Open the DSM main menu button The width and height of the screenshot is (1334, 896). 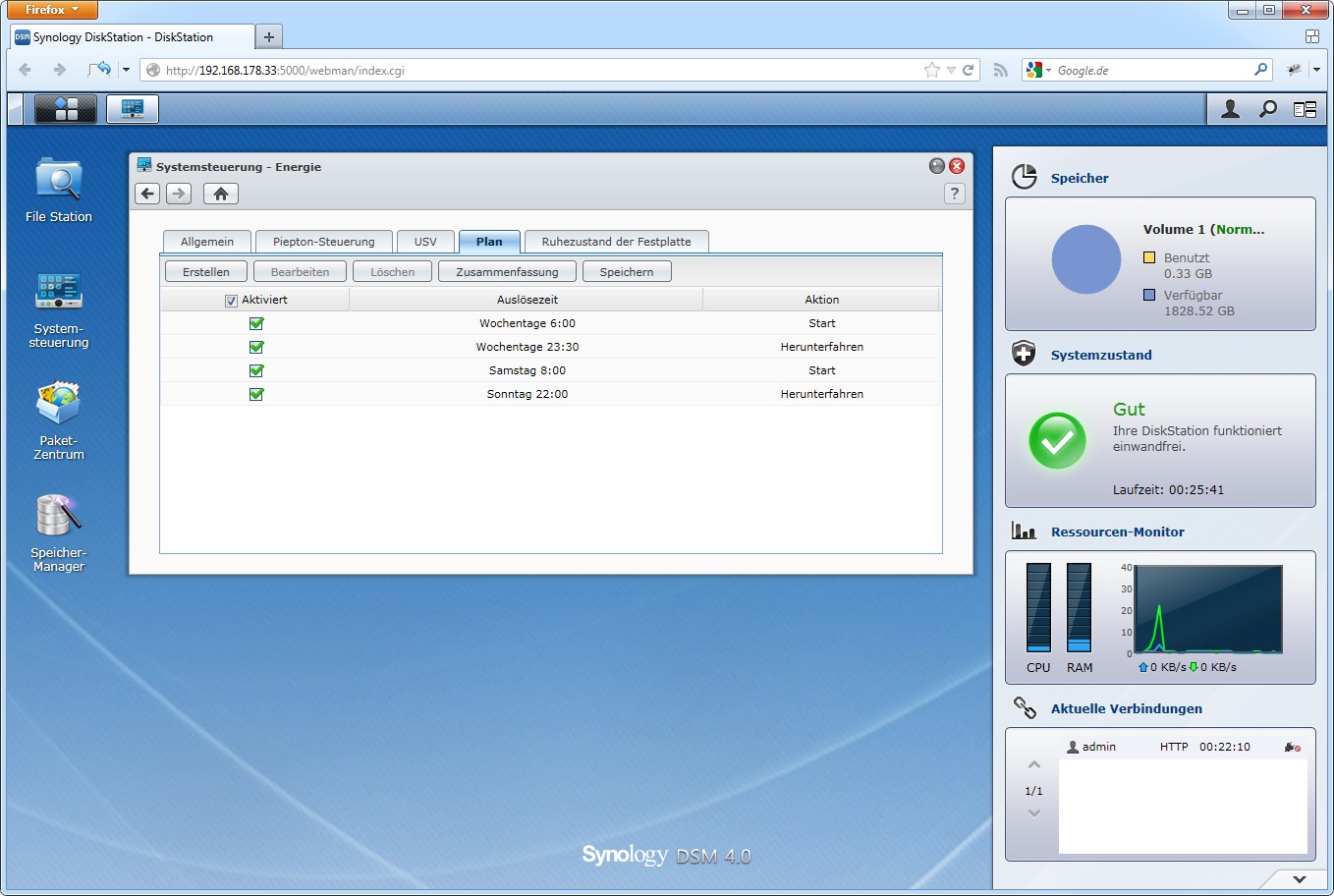coord(66,109)
